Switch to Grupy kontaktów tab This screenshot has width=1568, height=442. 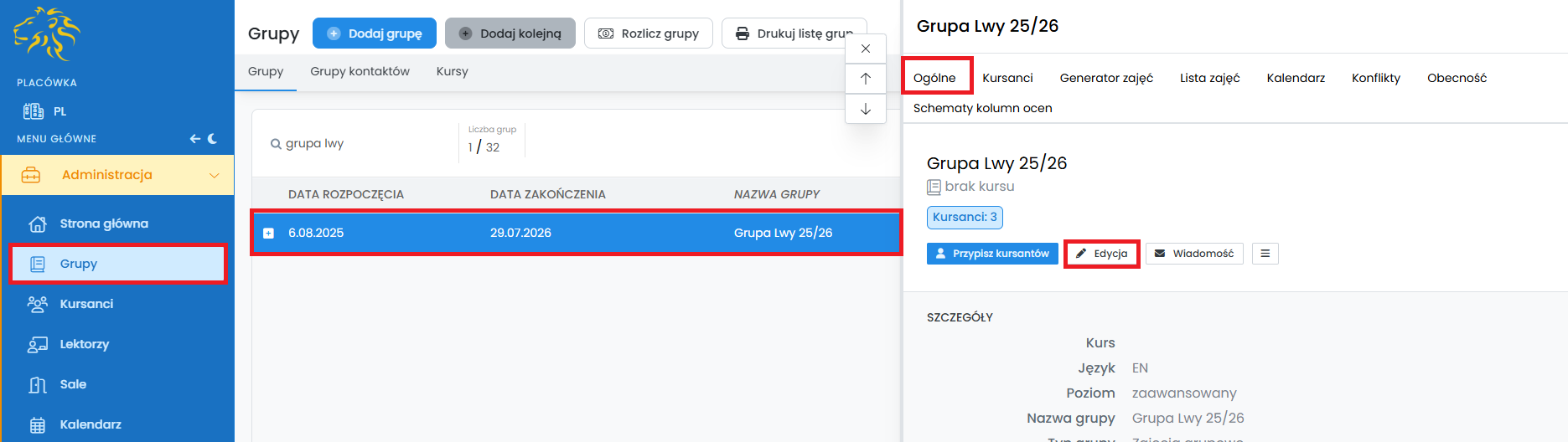360,71
